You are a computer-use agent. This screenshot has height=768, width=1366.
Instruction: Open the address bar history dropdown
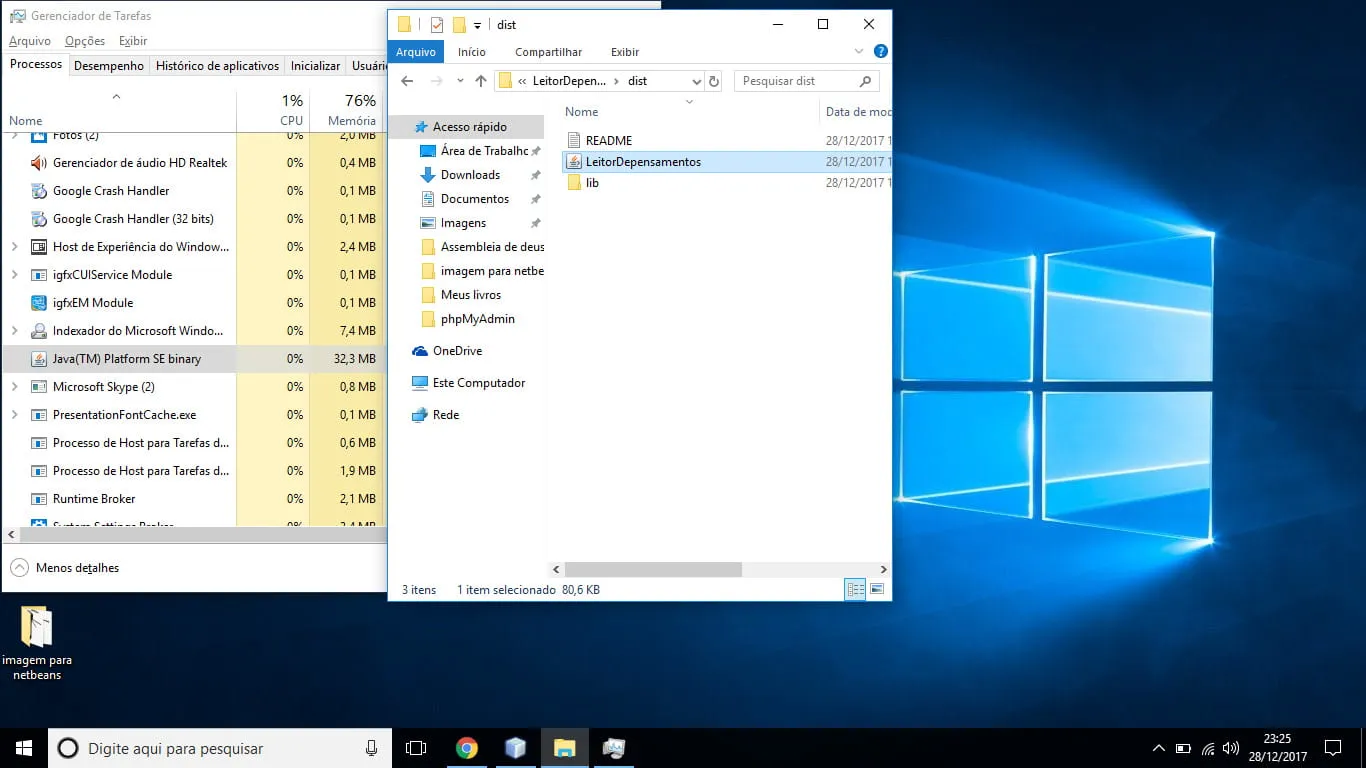coord(696,81)
